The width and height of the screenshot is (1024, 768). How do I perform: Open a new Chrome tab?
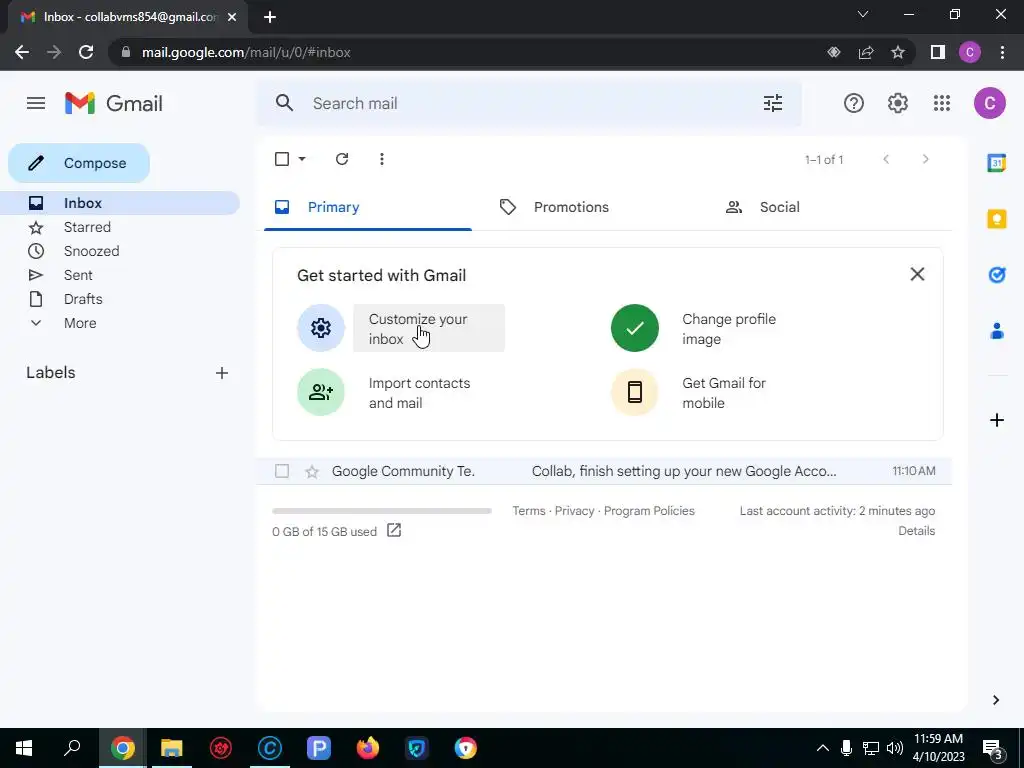click(x=270, y=17)
